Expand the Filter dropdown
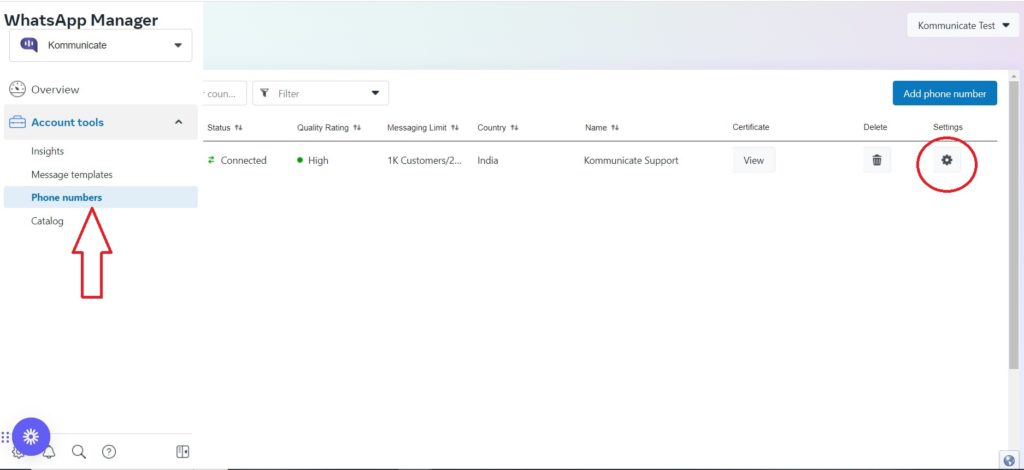Screen dimensions: 1024x470 pyautogui.click(x=320, y=93)
